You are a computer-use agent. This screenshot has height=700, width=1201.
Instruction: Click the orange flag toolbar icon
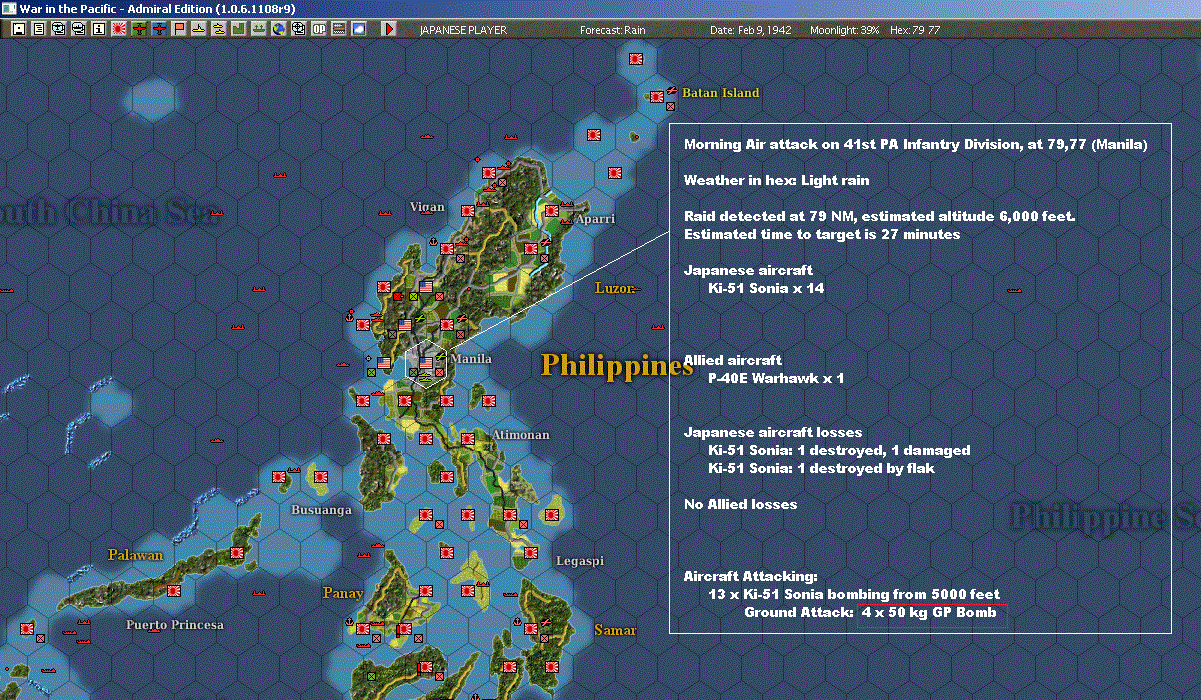click(x=179, y=29)
